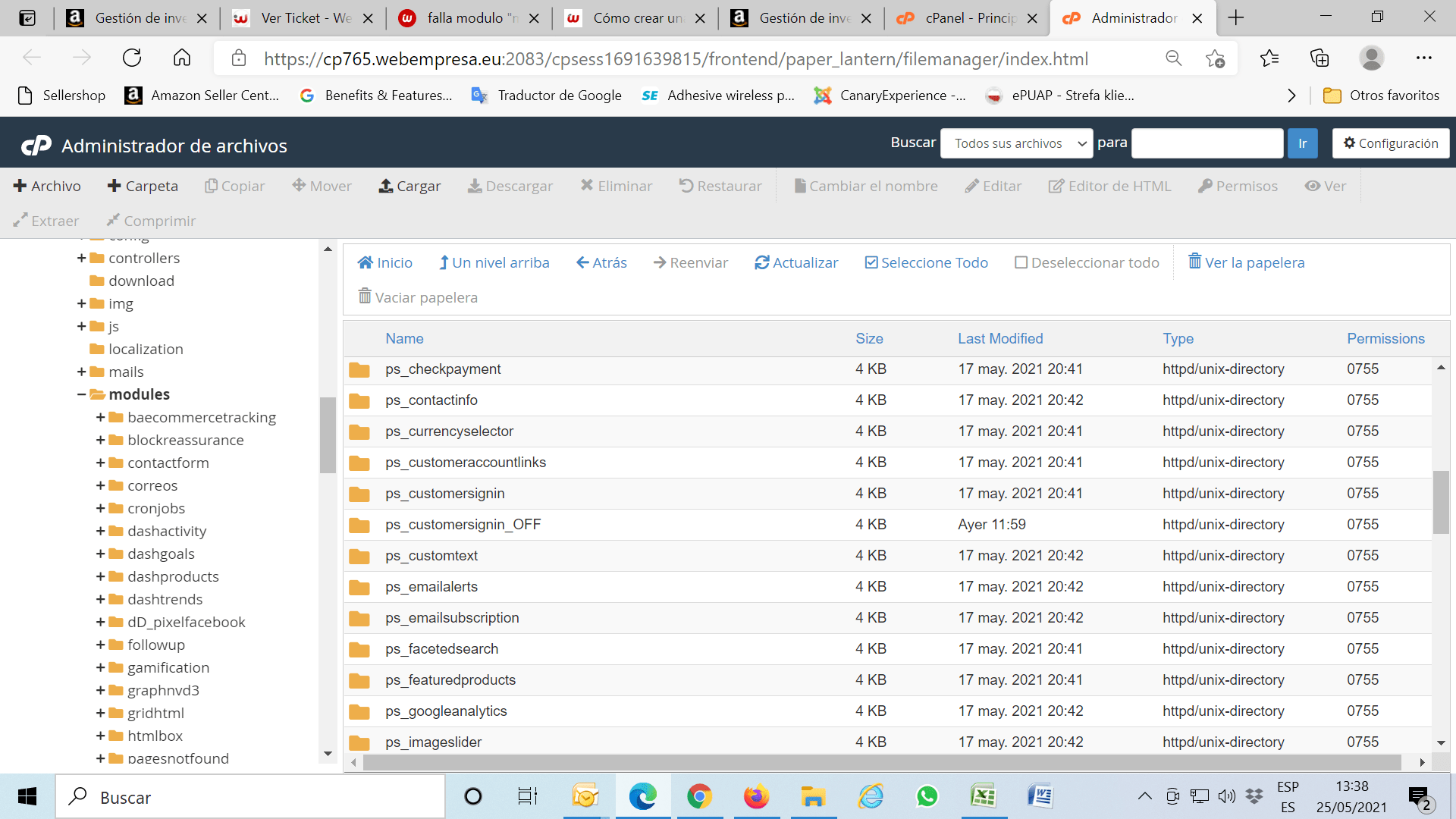Switch to the cPanel - Principal tab
Image resolution: width=1456 pixels, height=819 pixels.
(x=967, y=17)
